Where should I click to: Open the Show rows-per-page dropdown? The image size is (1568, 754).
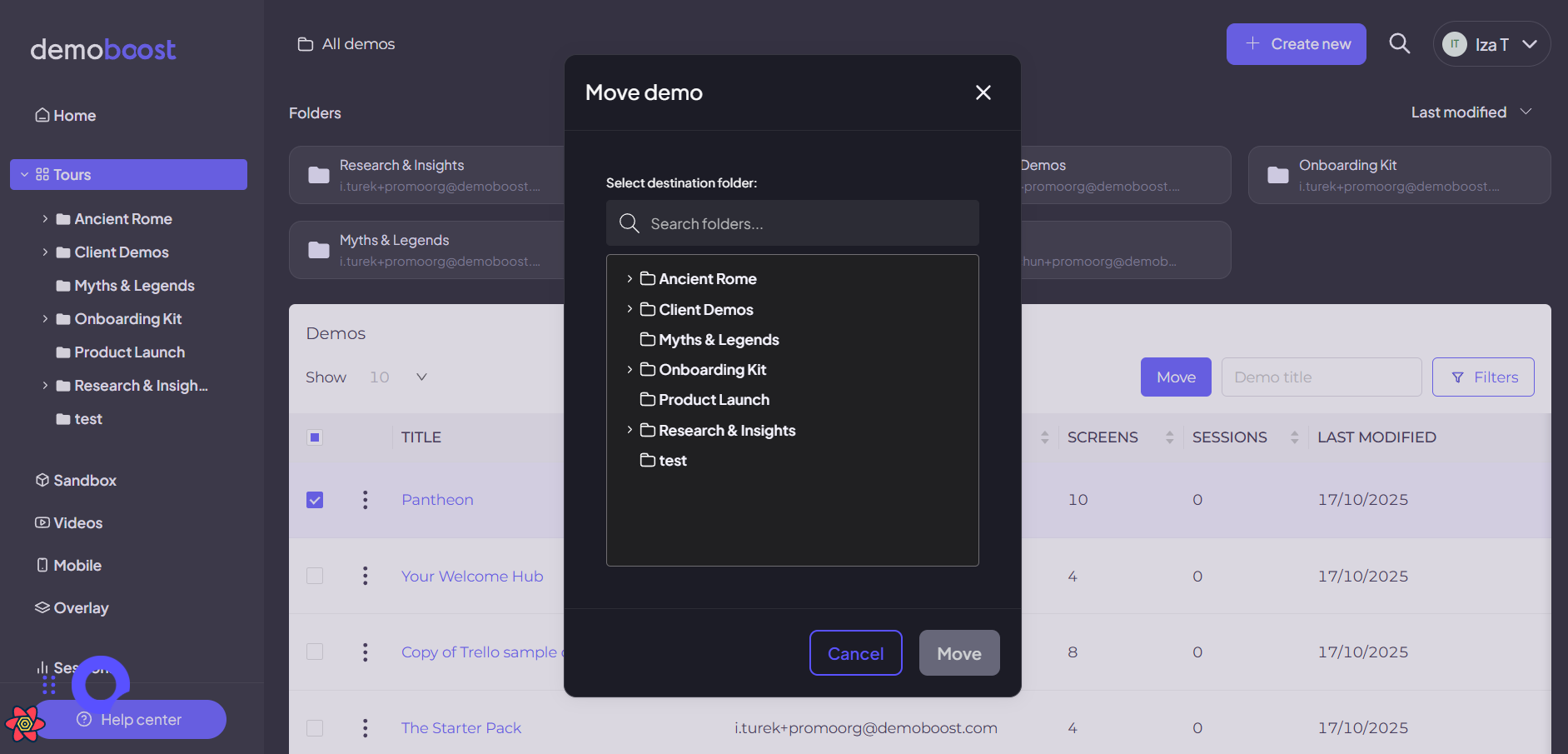pyautogui.click(x=398, y=377)
